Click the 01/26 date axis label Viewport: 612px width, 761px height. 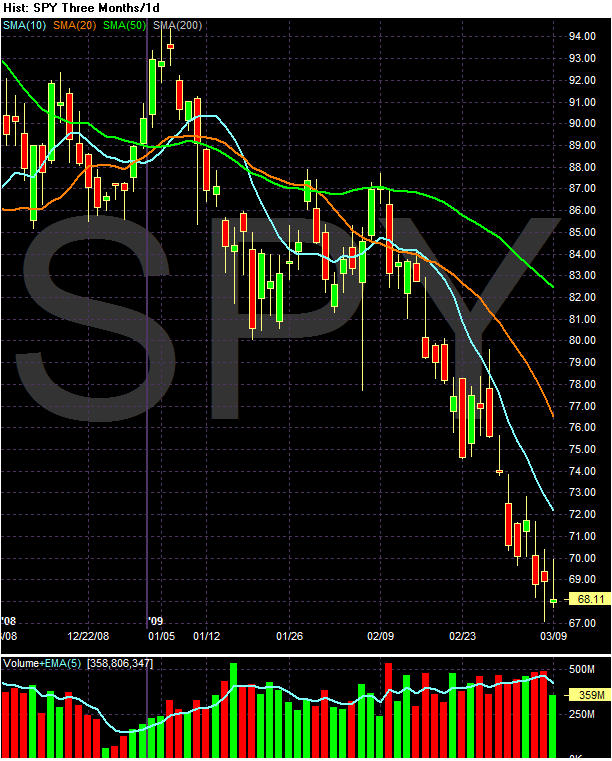289,636
